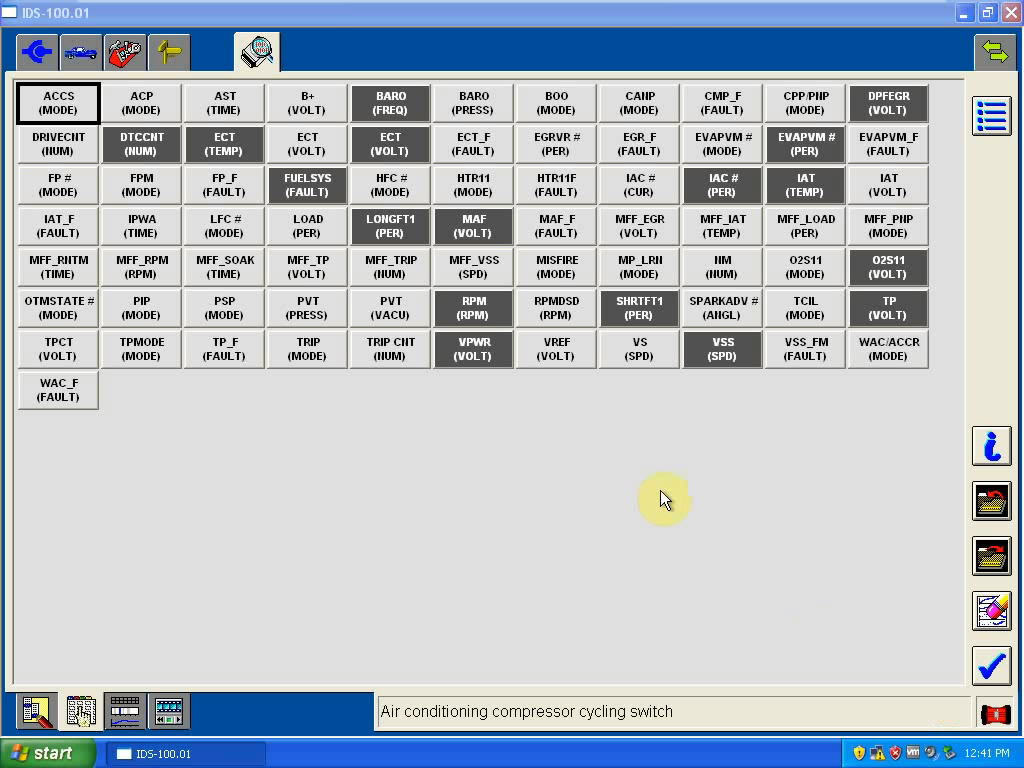This screenshot has height=768, width=1024.
Task: Select the PID selection hand icon
Action: [x=81, y=711]
